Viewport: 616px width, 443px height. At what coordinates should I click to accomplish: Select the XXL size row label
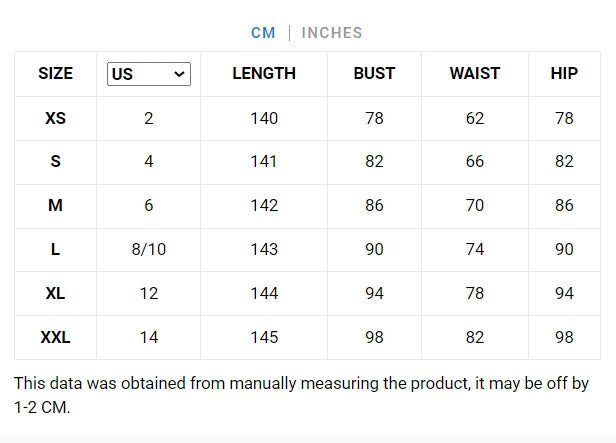[56, 338]
